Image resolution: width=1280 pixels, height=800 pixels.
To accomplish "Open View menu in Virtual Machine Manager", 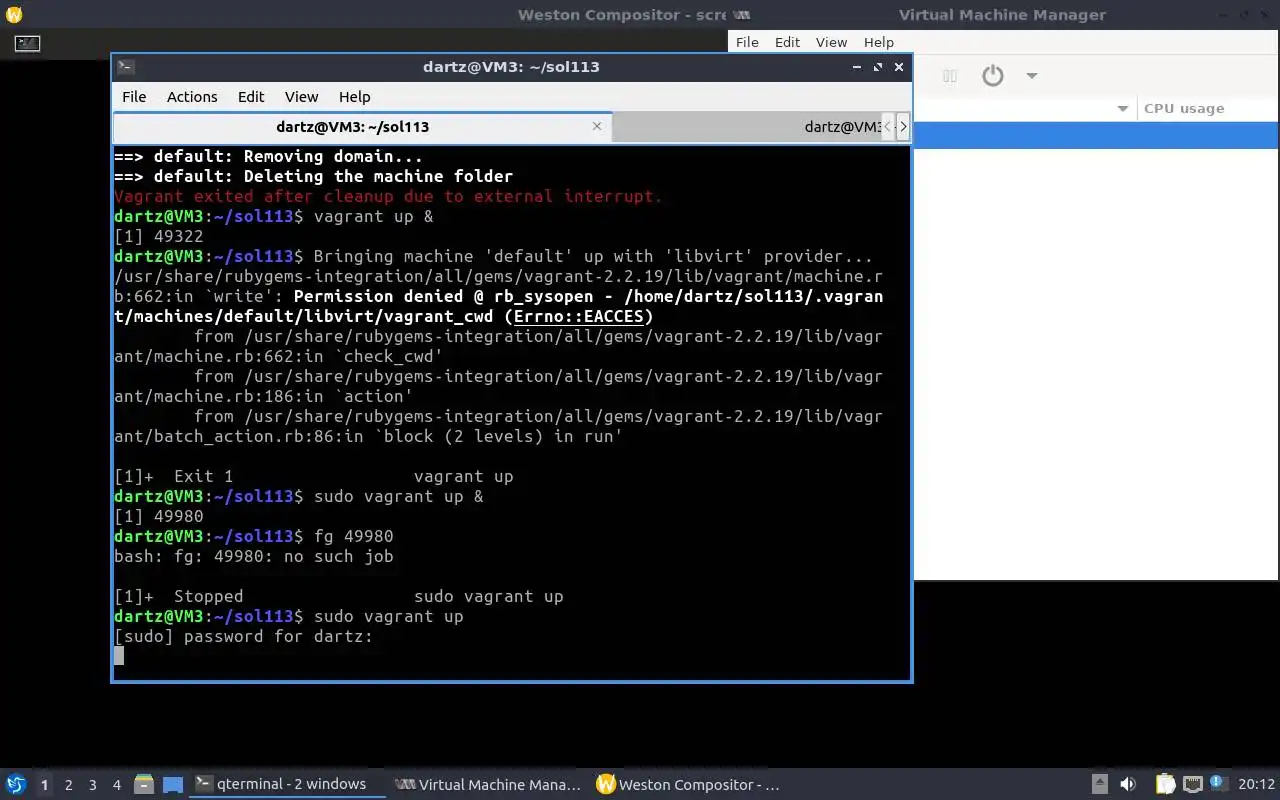I will pyautogui.click(x=831, y=42).
